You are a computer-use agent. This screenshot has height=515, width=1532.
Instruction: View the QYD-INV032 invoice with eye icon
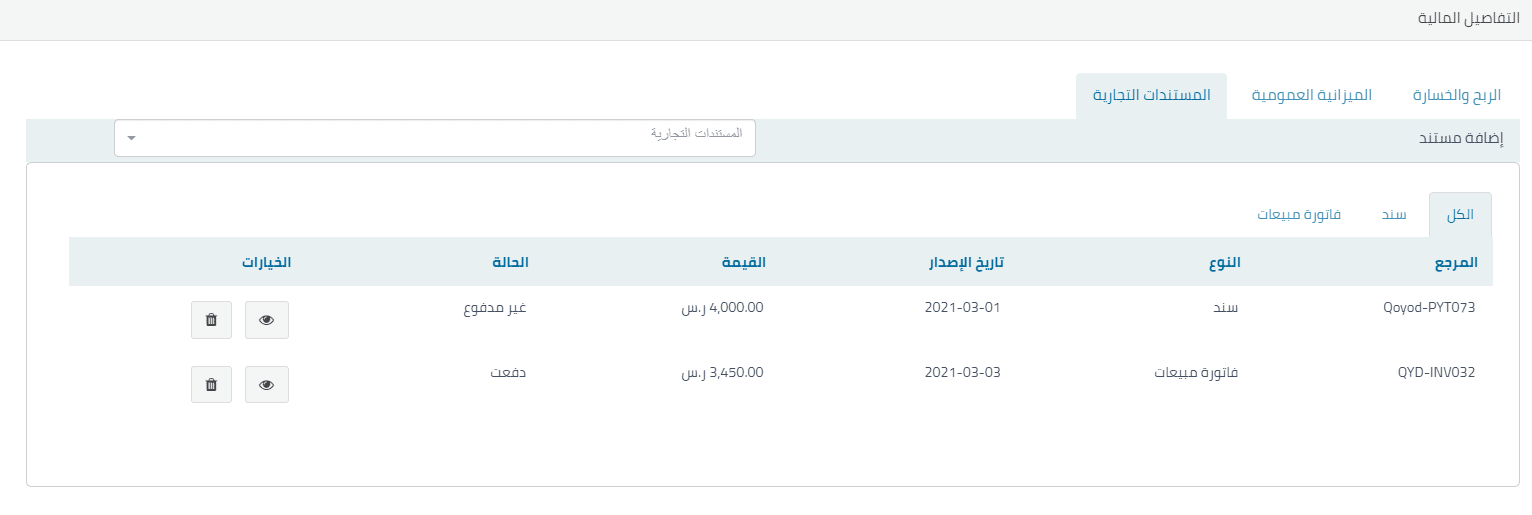point(267,385)
